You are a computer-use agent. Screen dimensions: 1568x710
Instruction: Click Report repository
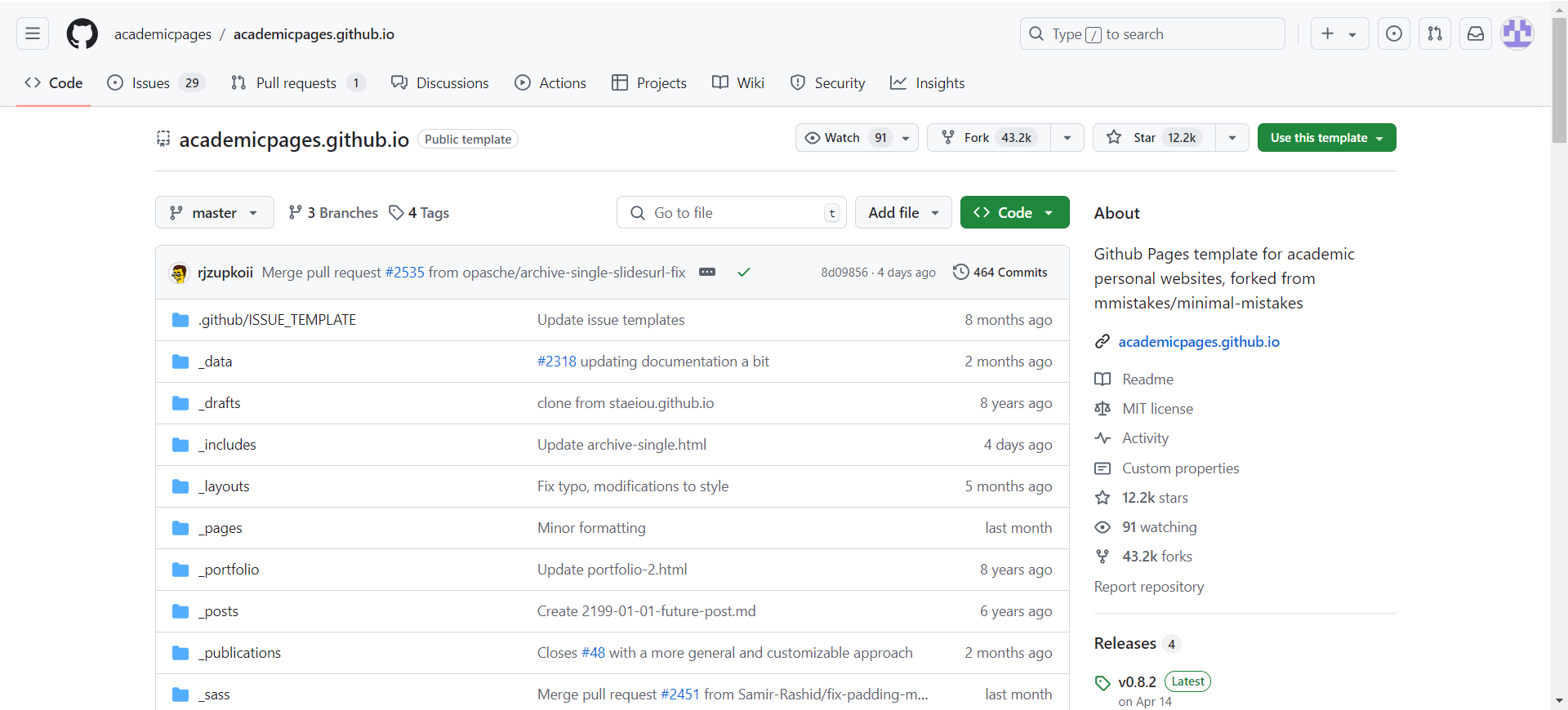[x=1149, y=586]
